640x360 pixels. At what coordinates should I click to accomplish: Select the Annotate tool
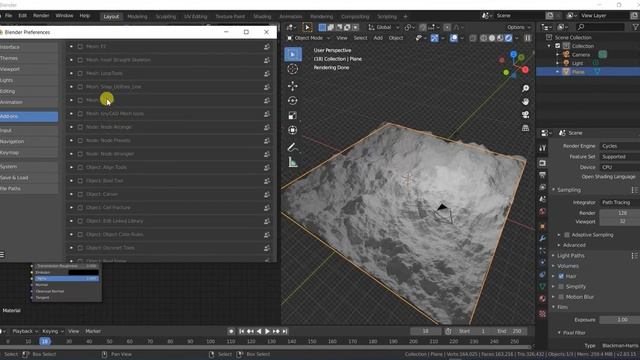pos(292,147)
